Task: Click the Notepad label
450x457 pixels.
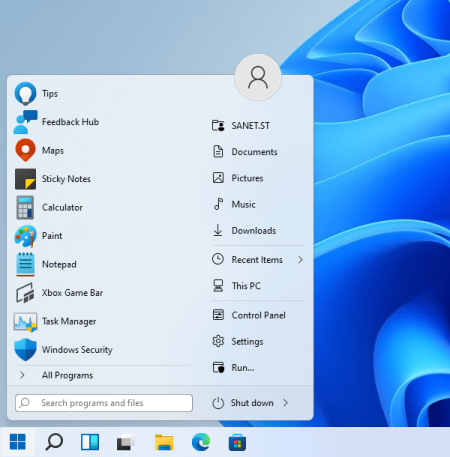Action: point(59,264)
